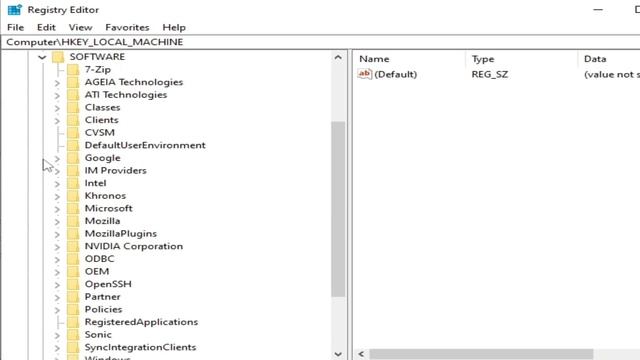Select the Clients folder icon
This screenshot has width=640, height=360.
pos(73,120)
